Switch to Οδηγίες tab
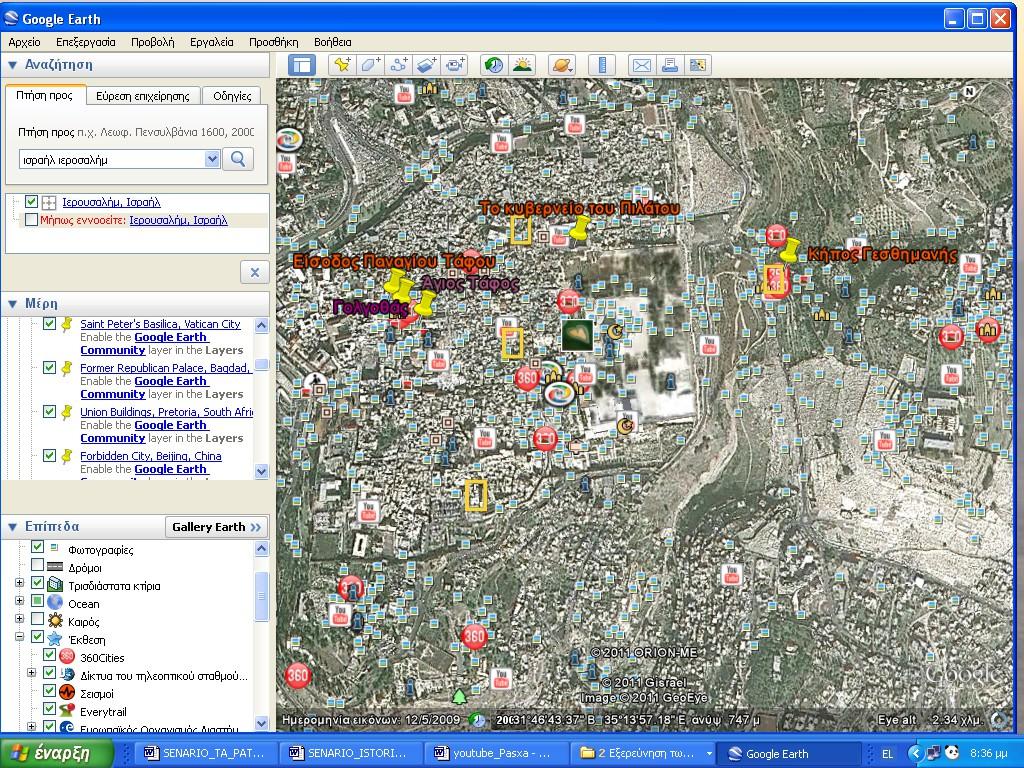The image size is (1024, 768). click(x=232, y=96)
